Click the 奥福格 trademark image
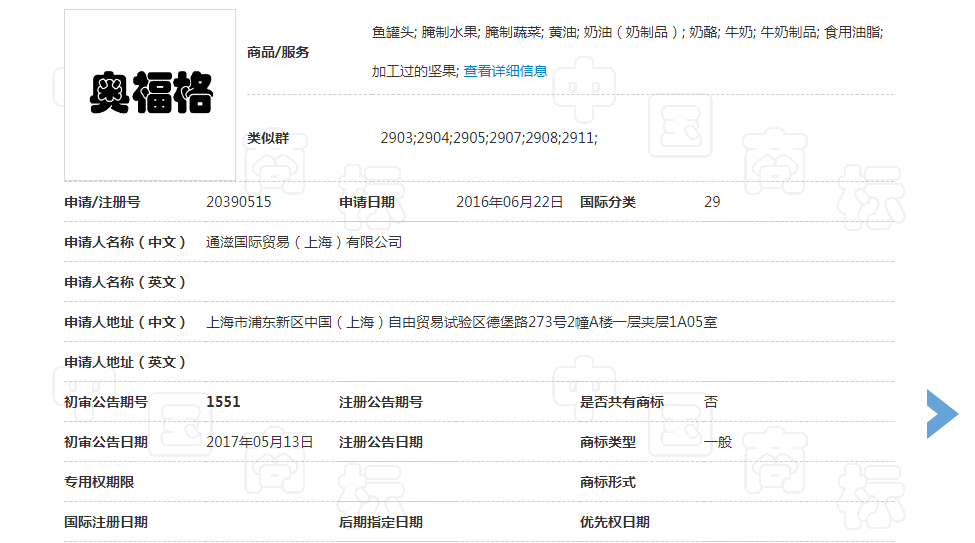This screenshot has height=543, width=975. point(150,95)
